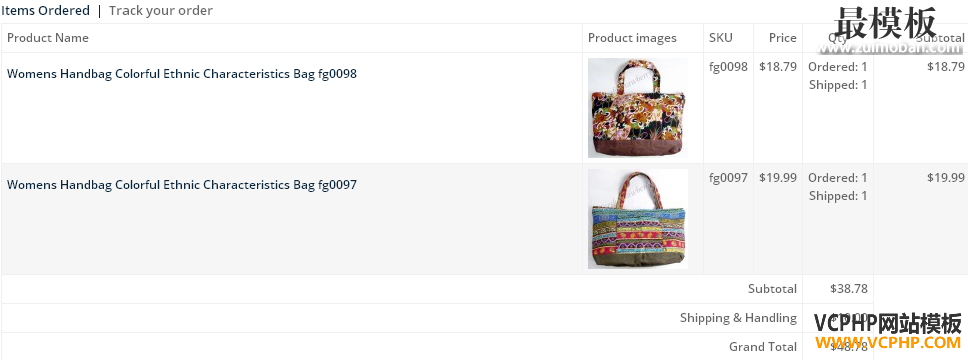This screenshot has width=968, height=360.
Task: Click the floral handbag fg0098 product image
Action: point(638,108)
